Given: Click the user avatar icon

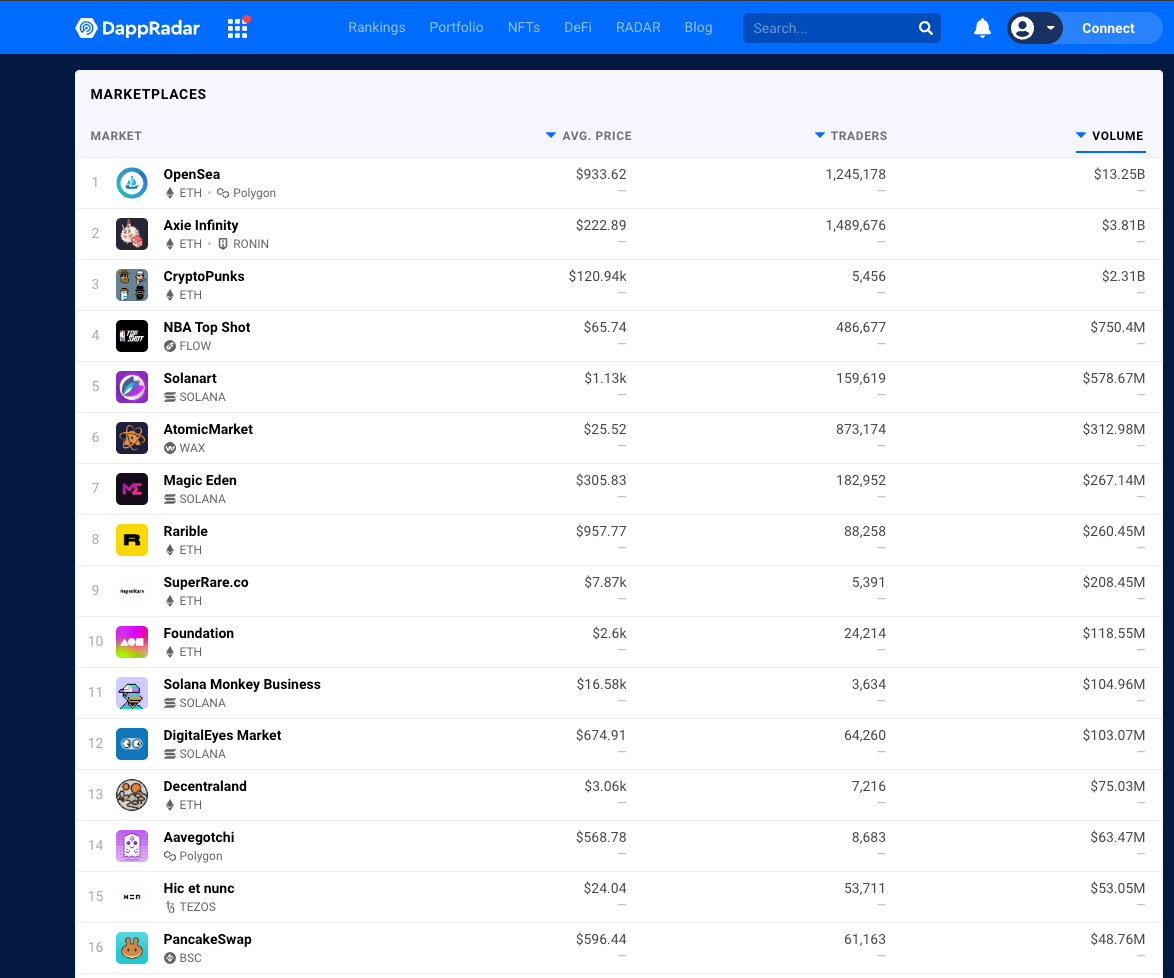Looking at the screenshot, I should pyautogui.click(x=1022, y=28).
